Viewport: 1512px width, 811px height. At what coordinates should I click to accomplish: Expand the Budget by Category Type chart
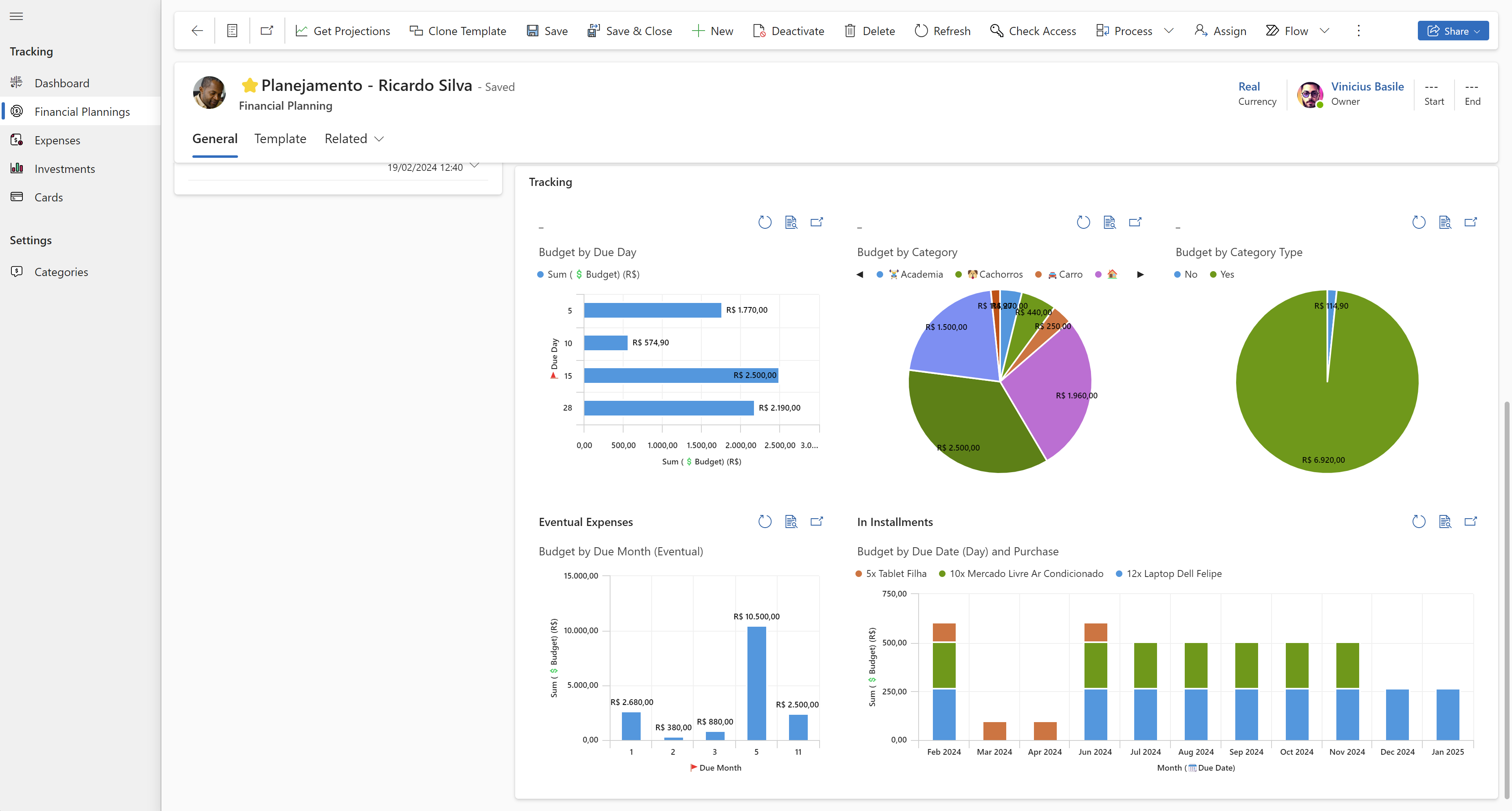click(x=1470, y=223)
